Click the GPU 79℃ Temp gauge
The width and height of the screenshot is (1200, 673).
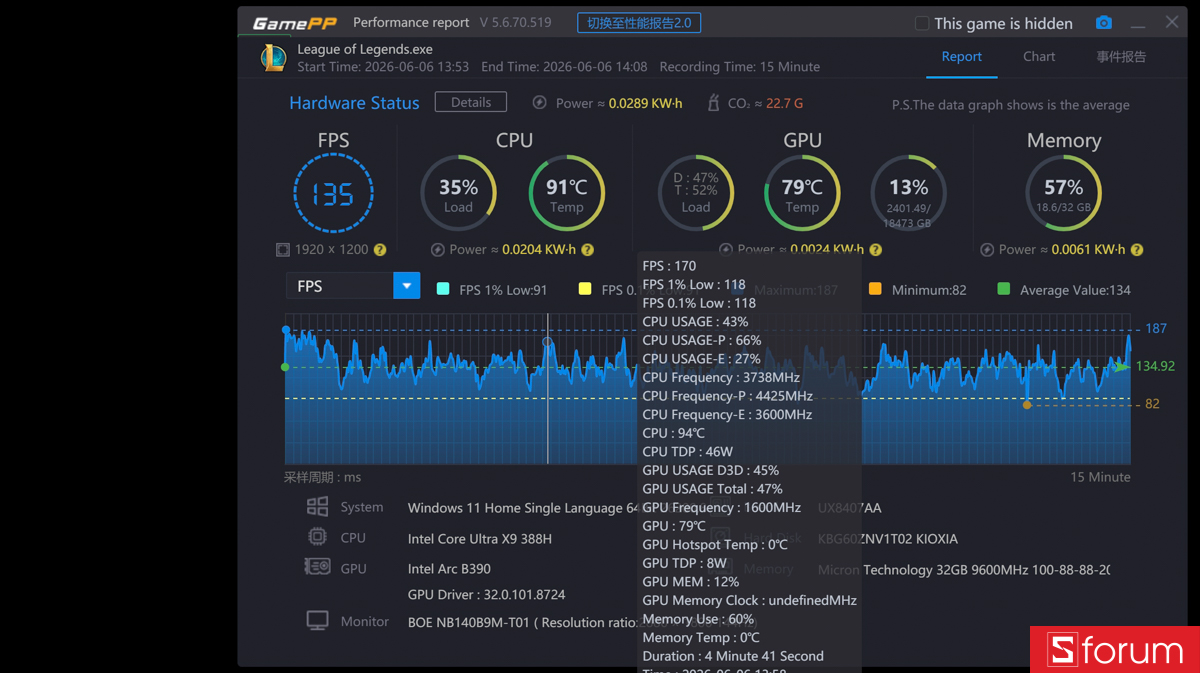pyautogui.click(x=802, y=193)
